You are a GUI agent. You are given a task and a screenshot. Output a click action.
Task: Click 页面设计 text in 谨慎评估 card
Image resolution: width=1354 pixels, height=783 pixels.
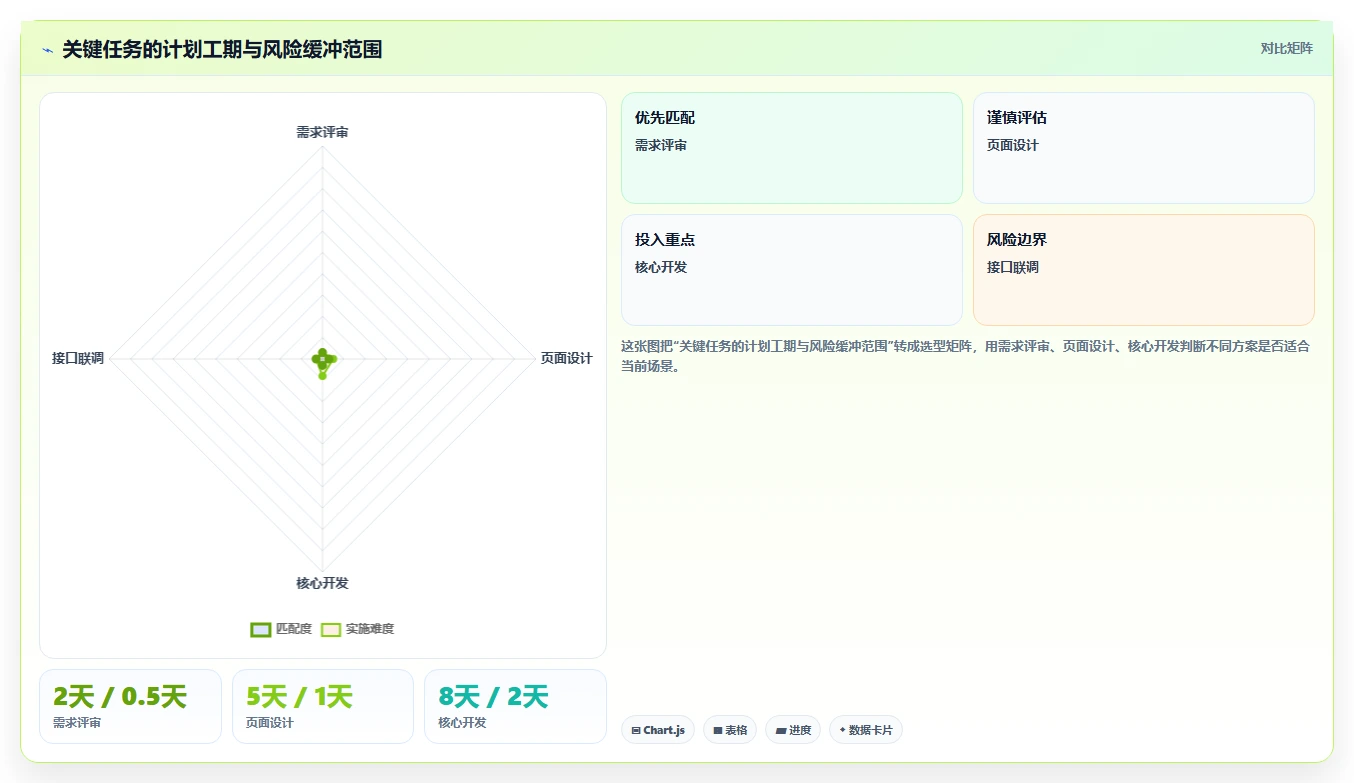click(x=1013, y=145)
